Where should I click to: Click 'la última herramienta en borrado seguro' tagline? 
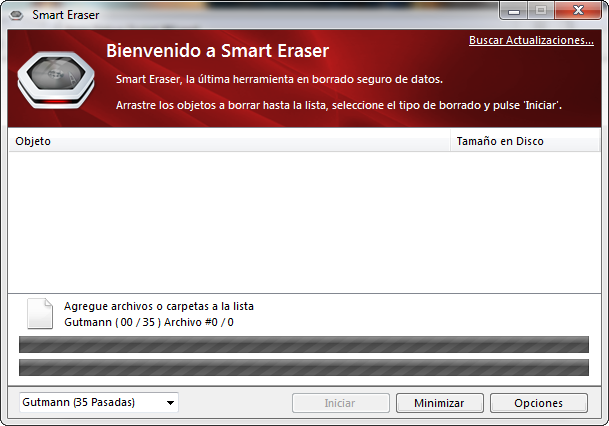click(279, 79)
